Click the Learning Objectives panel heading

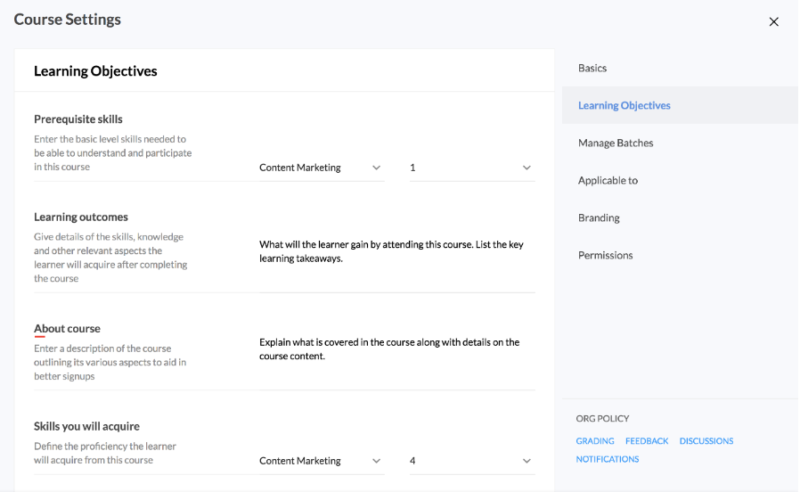tap(95, 71)
